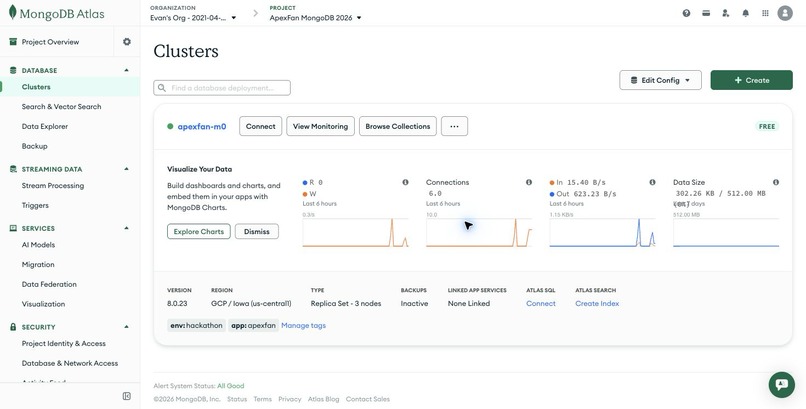Click the View Monitoring button

(320, 126)
